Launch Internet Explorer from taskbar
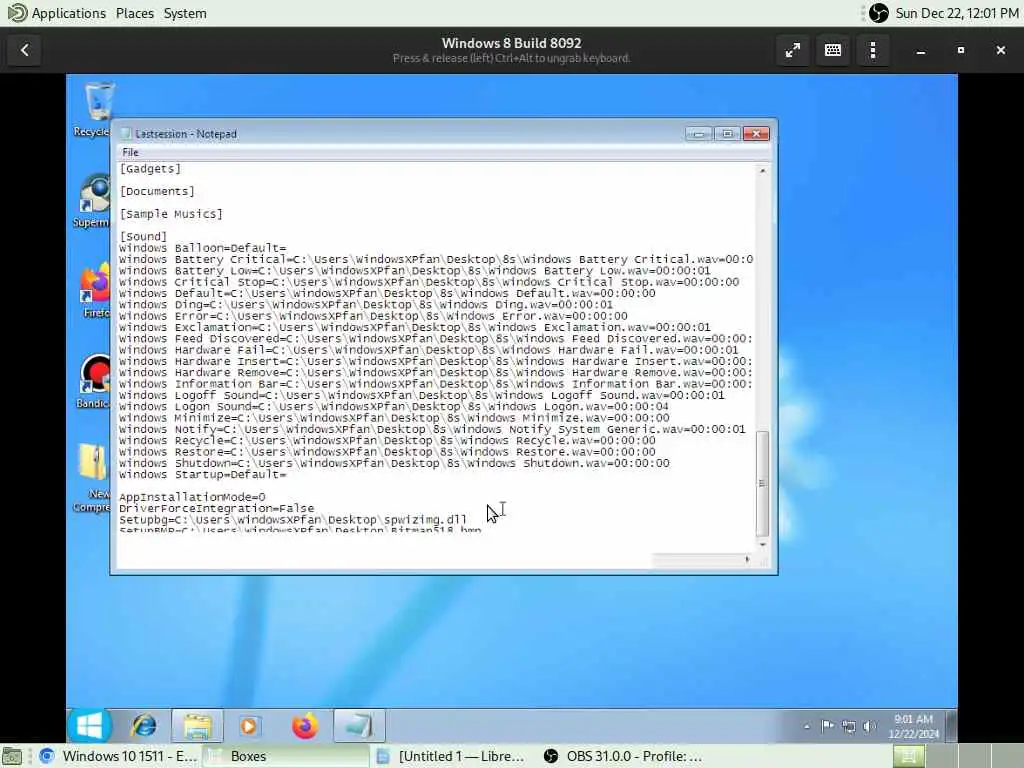Image resolution: width=1024 pixels, height=768 pixels. tap(143, 726)
